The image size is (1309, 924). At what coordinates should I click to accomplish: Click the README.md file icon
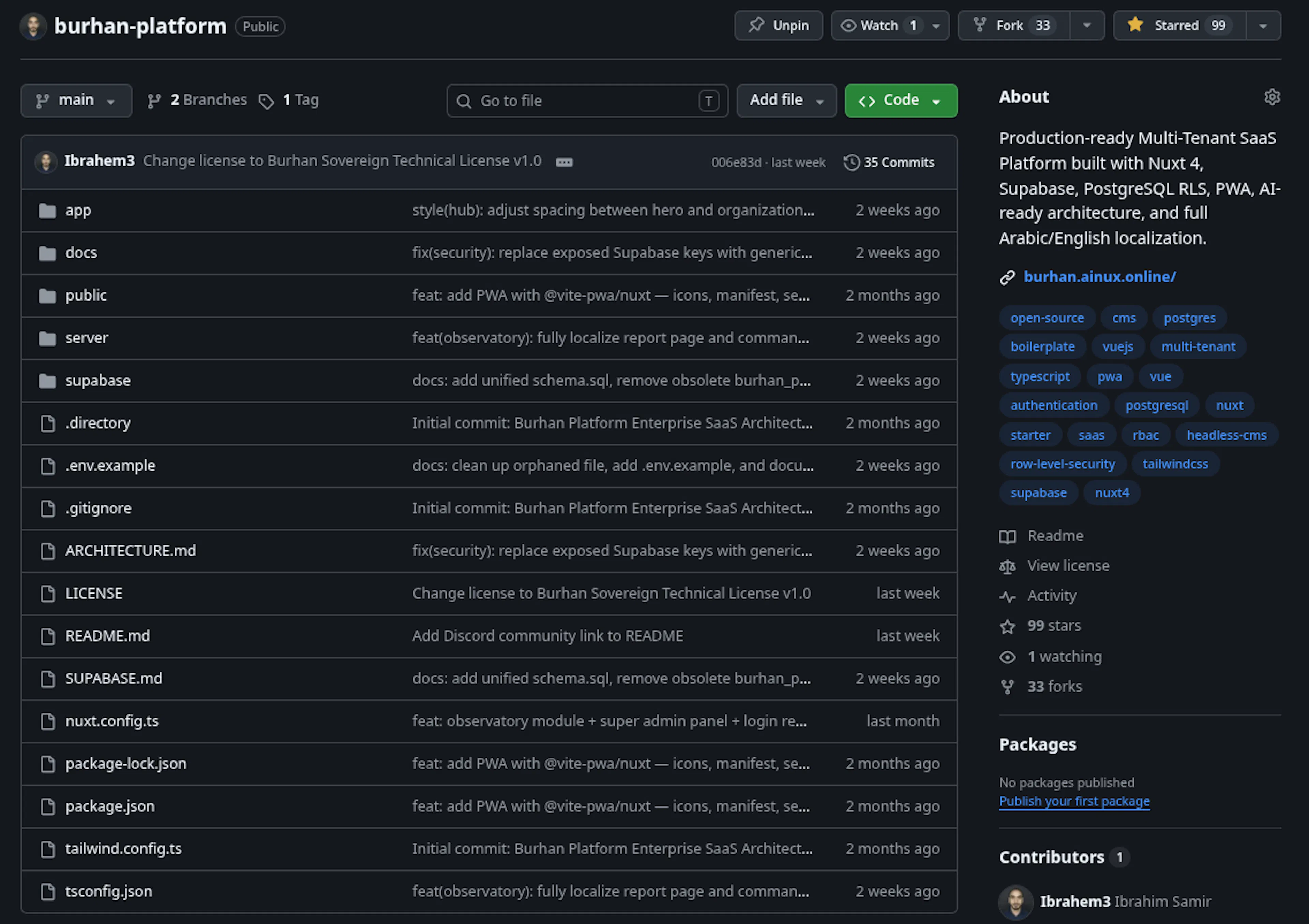pyautogui.click(x=48, y=636)
